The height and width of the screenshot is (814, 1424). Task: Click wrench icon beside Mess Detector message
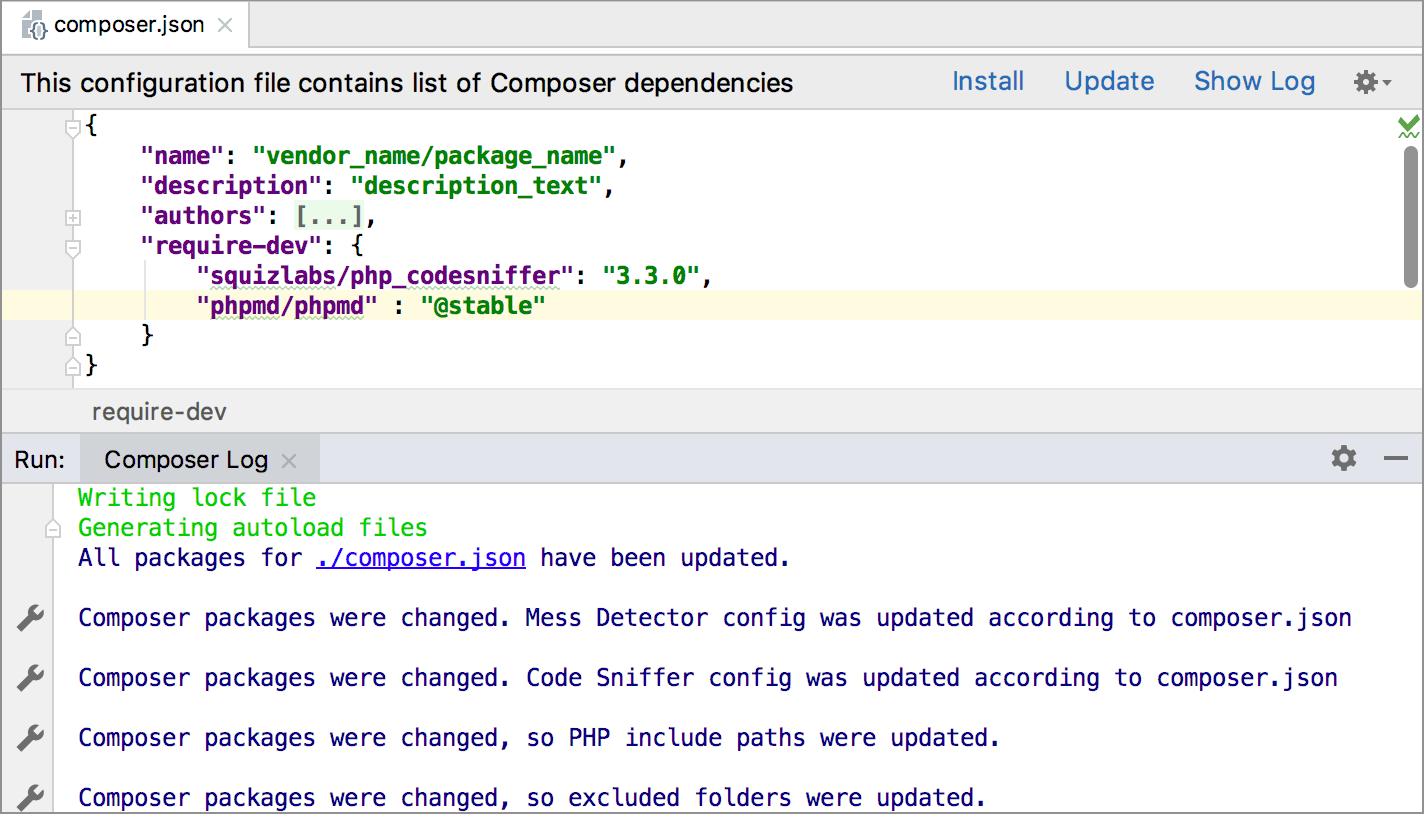point(31,619)
